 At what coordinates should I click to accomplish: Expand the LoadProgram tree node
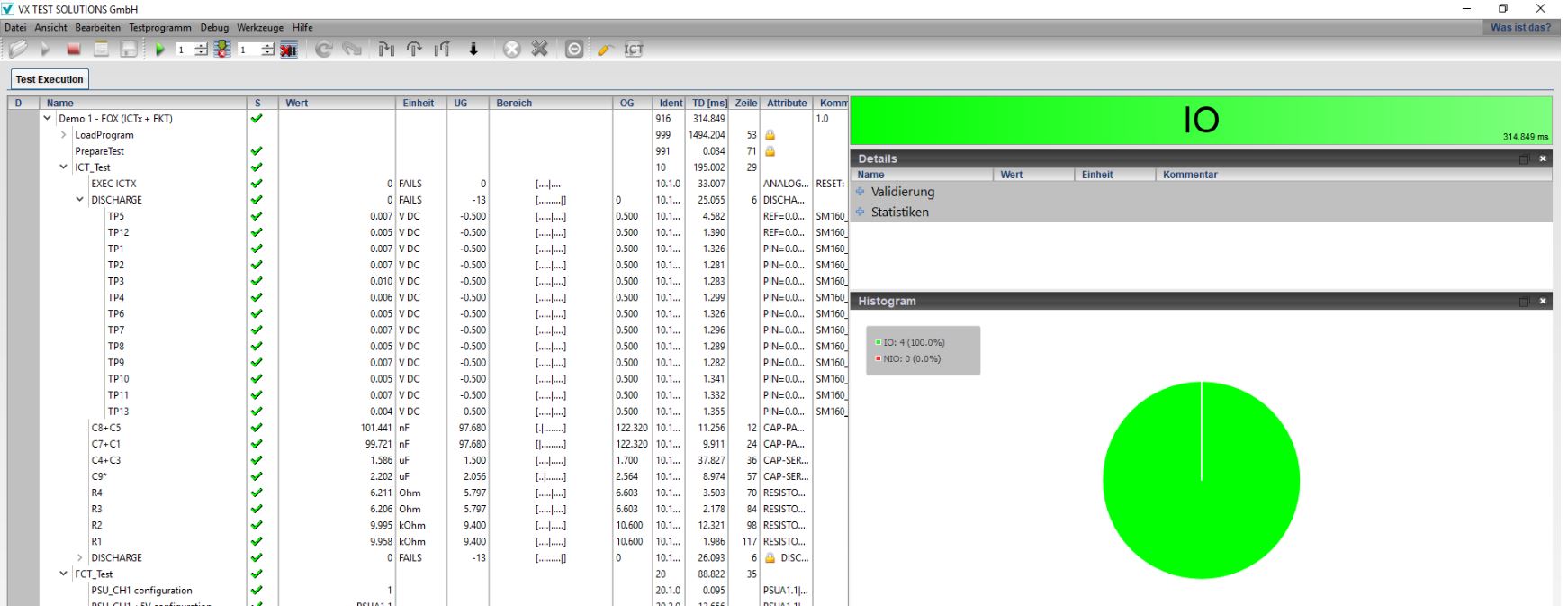point(64,135)
